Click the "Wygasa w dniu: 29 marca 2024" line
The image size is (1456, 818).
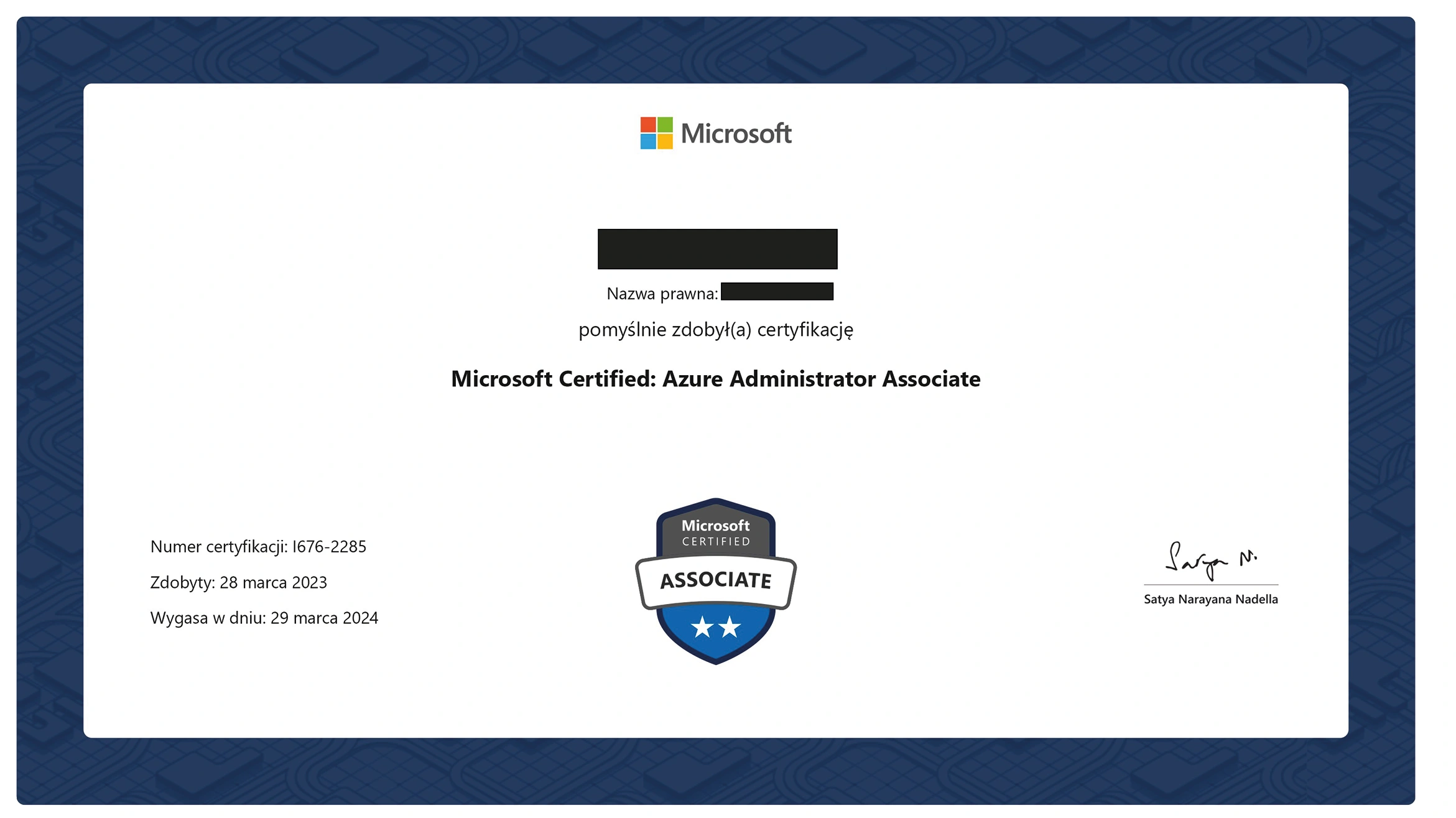tap(264, 618)
